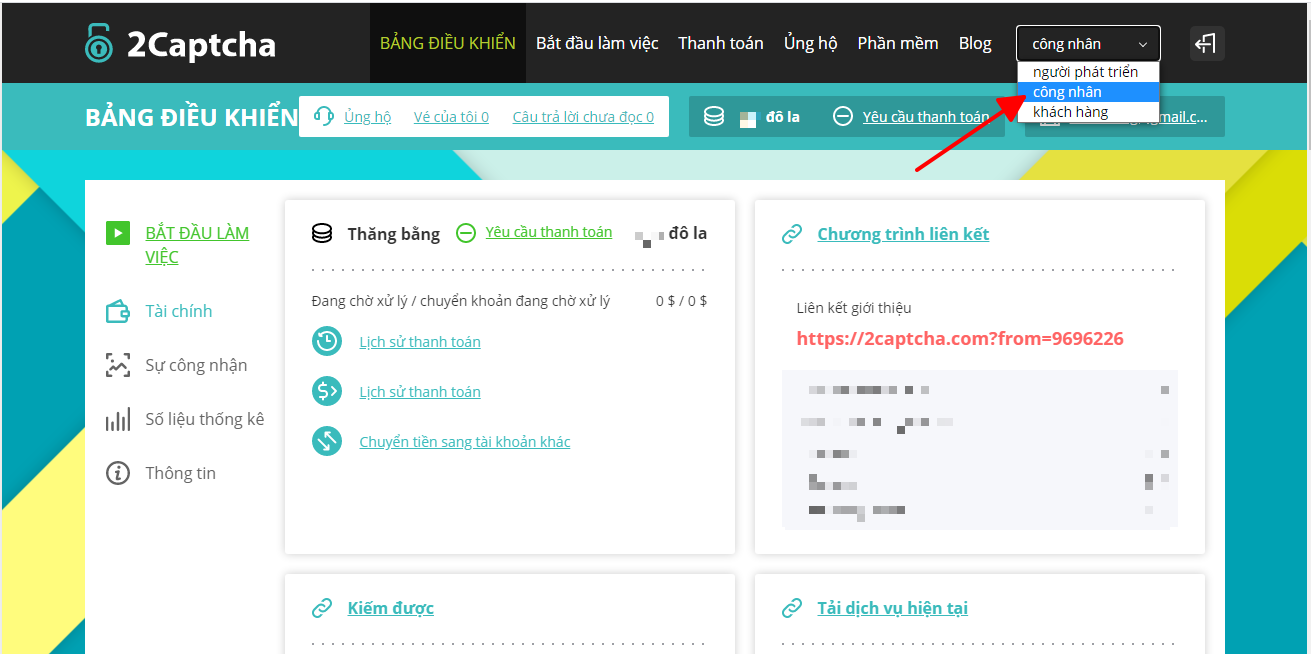Select người phát triển option
Screen dimensions: 1311x654
point(1088,72)
